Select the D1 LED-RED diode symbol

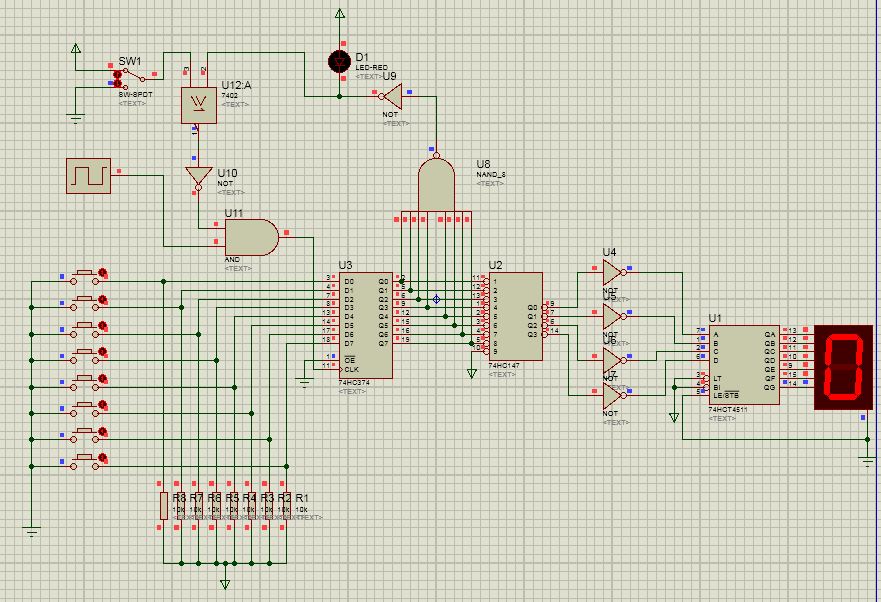click(x=339, y=61)
